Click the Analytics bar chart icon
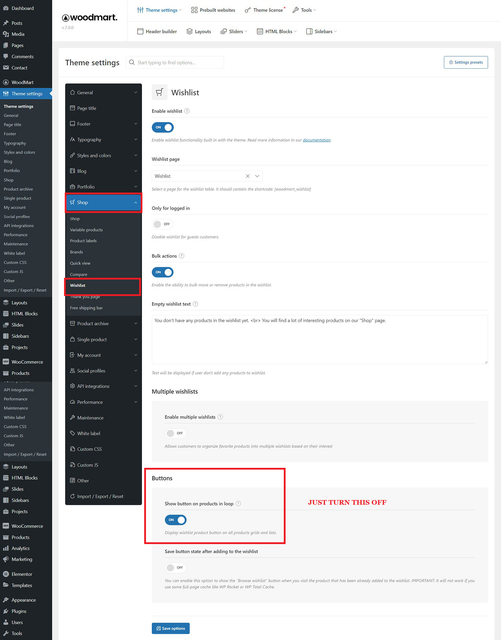 click(6, 548)
